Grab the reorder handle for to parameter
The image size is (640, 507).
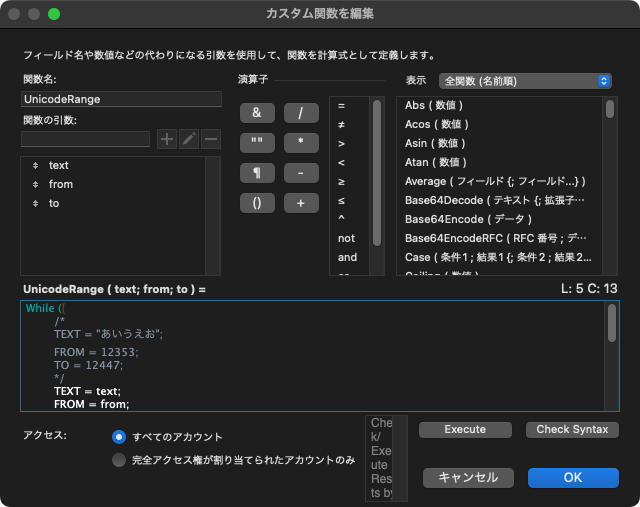(36, 203)
